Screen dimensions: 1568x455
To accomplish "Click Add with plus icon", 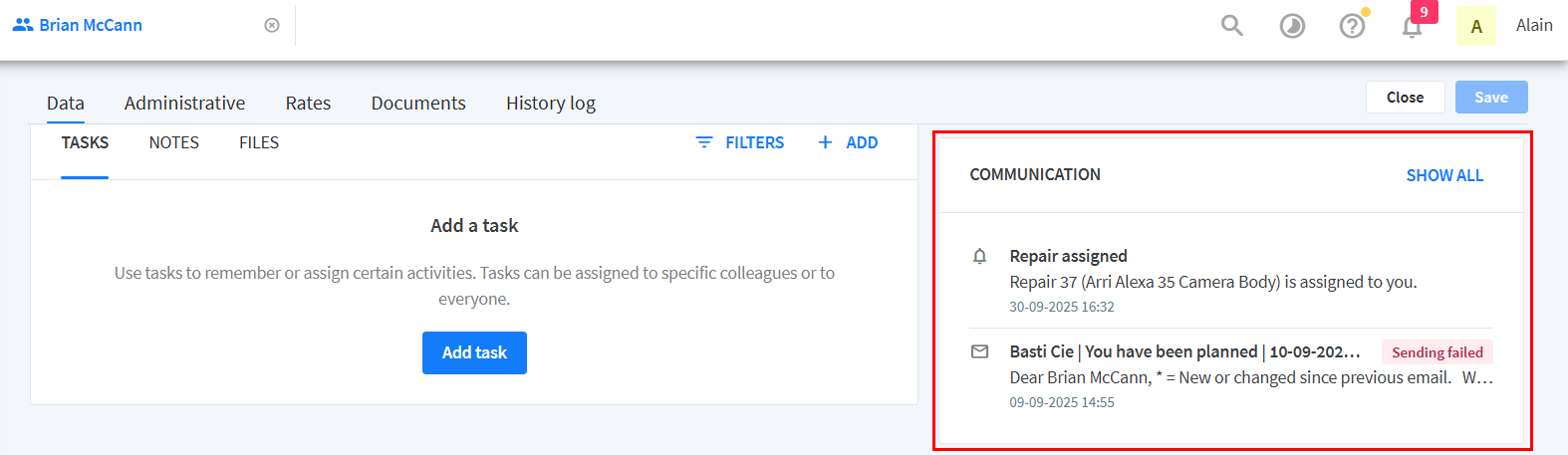I will 848,143.
